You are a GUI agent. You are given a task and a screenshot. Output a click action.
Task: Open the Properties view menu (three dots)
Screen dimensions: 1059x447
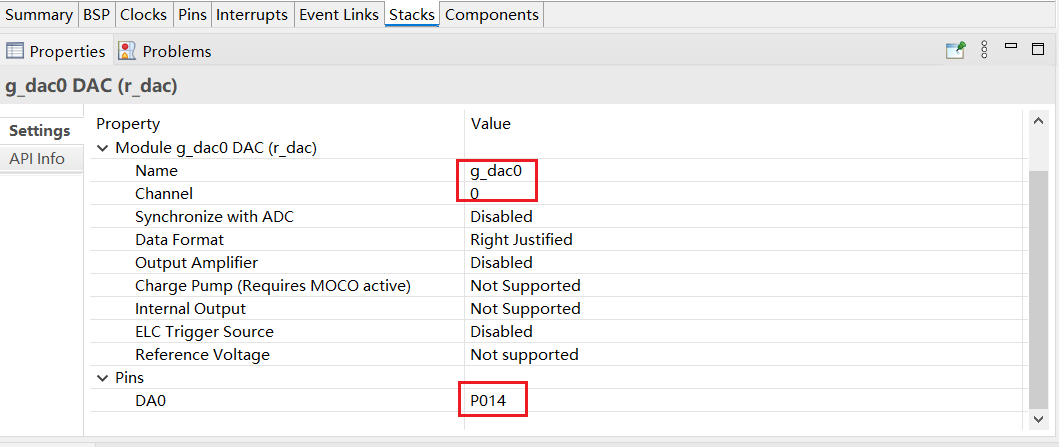[x=984, y=50]
